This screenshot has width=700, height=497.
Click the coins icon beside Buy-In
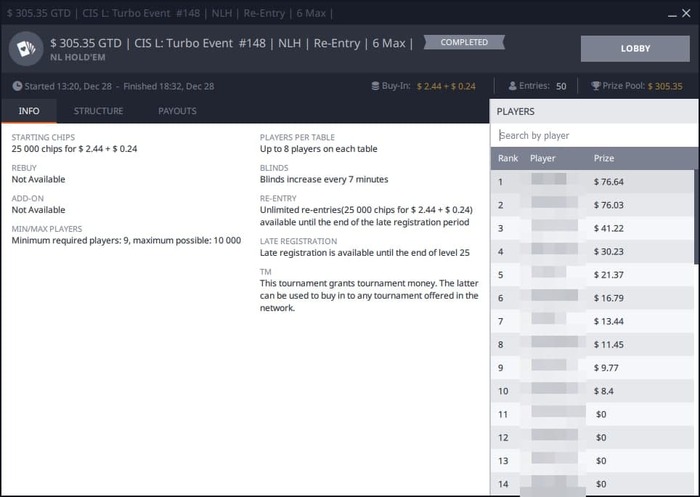pos(375,86)
